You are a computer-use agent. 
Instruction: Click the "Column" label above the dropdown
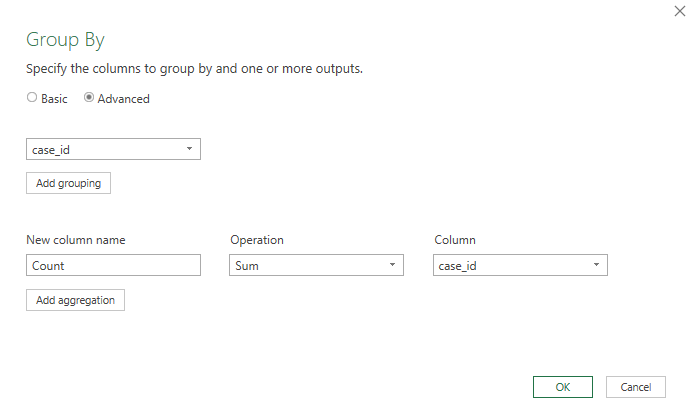point(455,240)
